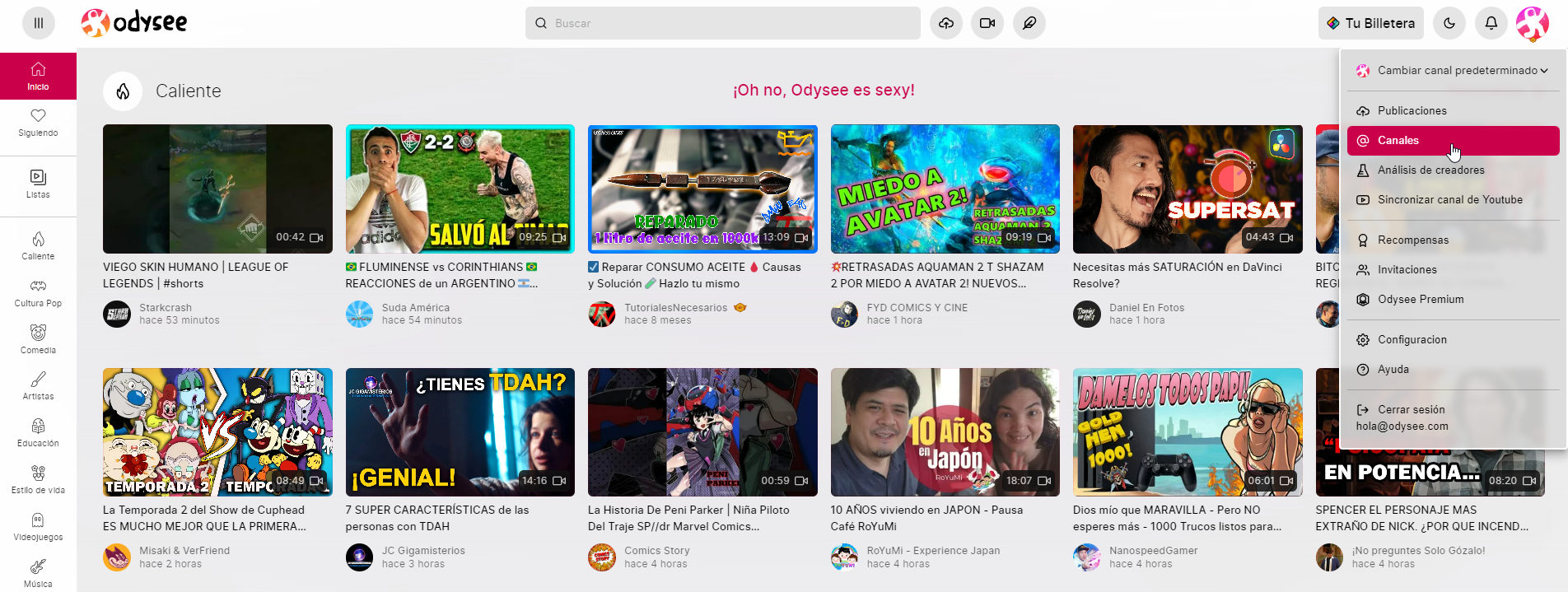Screen dimensions: 1568x592
Task: Open the 10 Años en Japón thumbnail
Action: pos(945,432)
